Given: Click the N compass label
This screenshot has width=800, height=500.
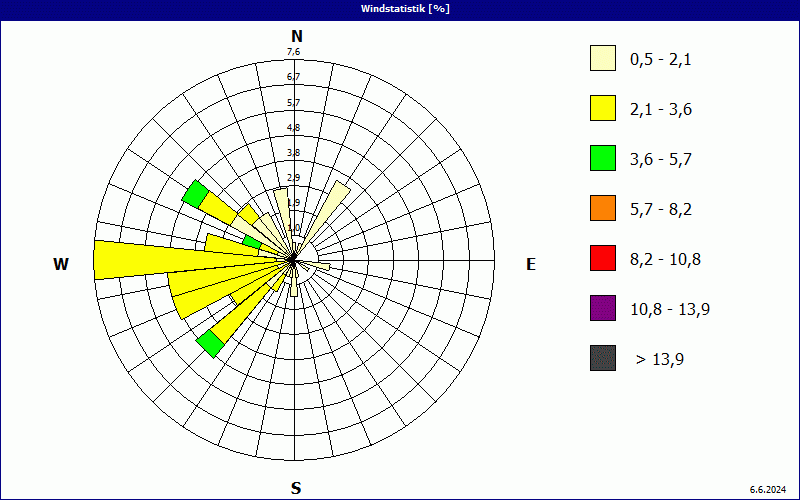Looking at the screenshot, I should coord(296,36).
